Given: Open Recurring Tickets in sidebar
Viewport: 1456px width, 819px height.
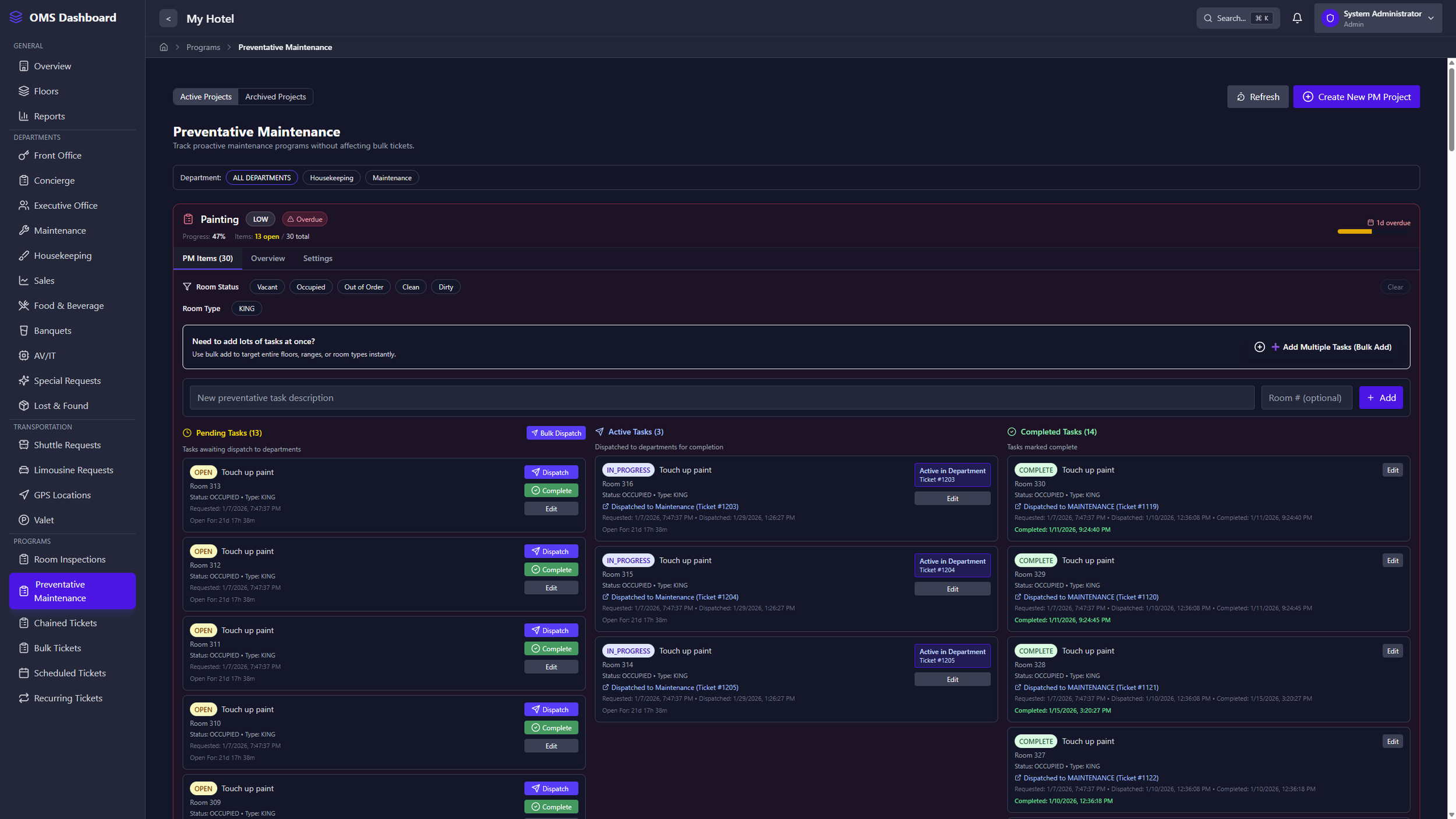Looking at the screenshot, I should point(68,698).
